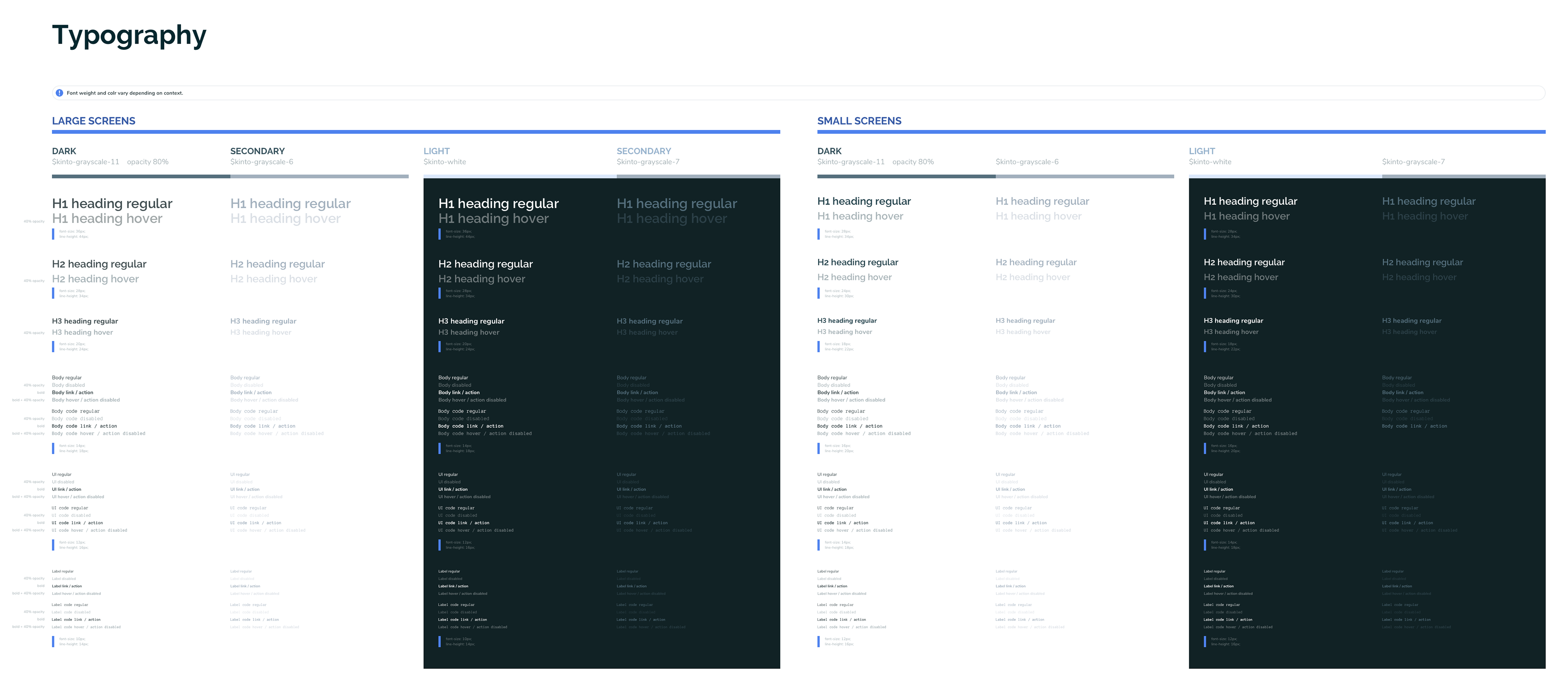Screen dimensions: 1568x691
Task: Click 'H1 heading regular' in Small Screens DARK column
Action: point(864,201)
